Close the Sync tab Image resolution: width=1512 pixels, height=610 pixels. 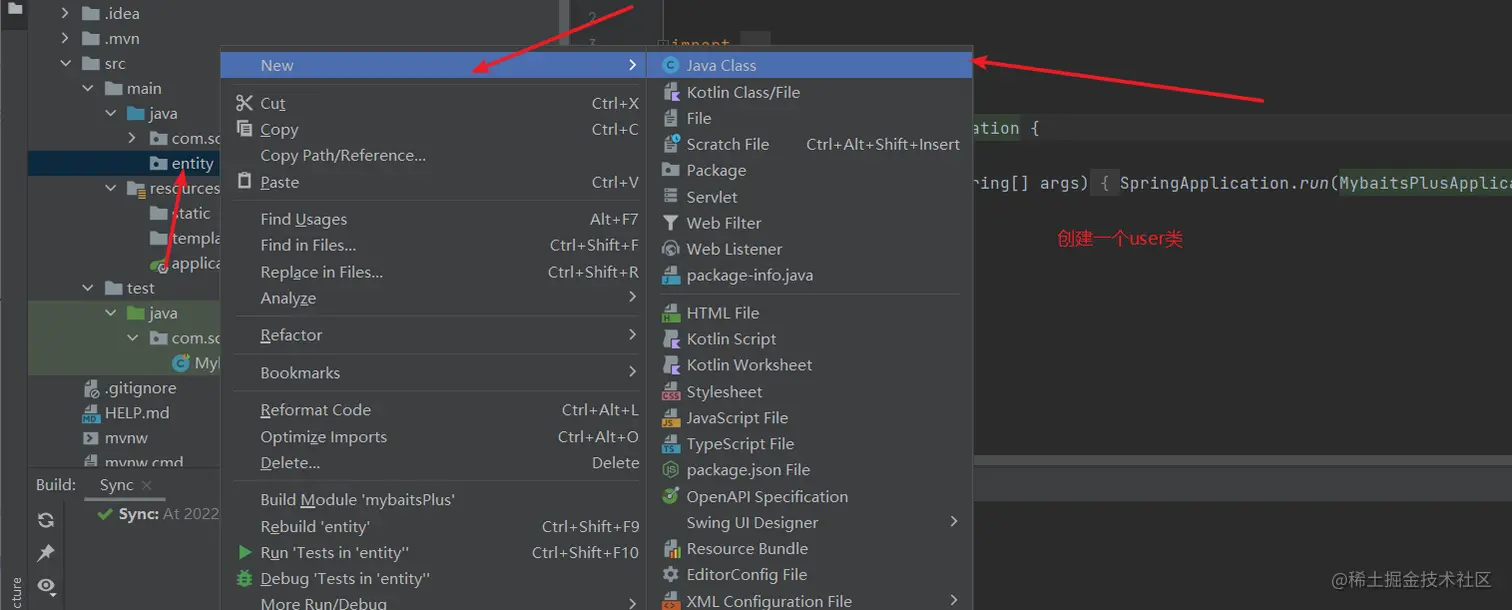(147, 486)
